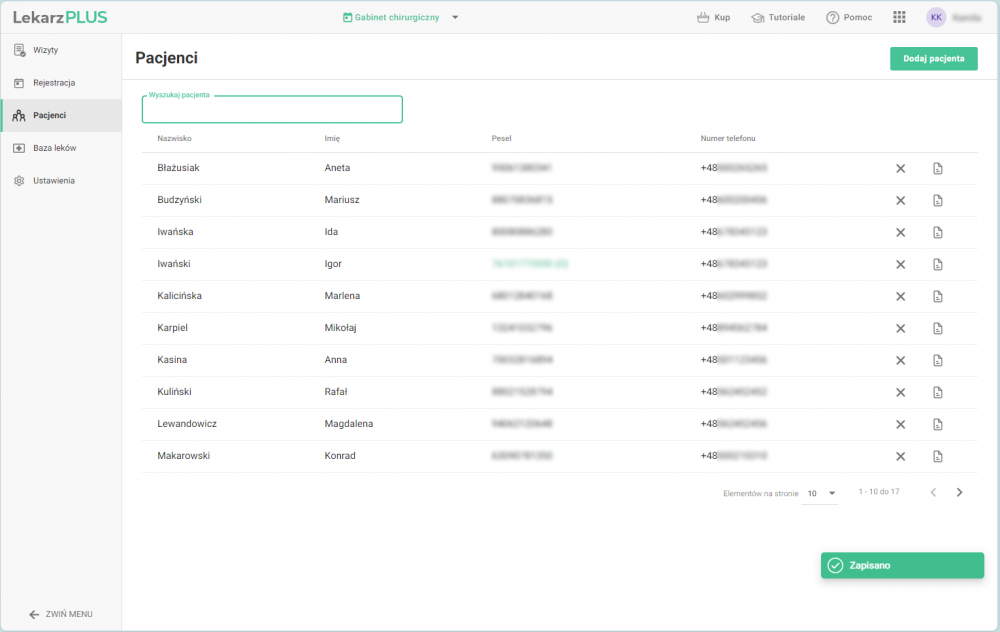
Task: Open the apps grid icon
Action: 899,17
